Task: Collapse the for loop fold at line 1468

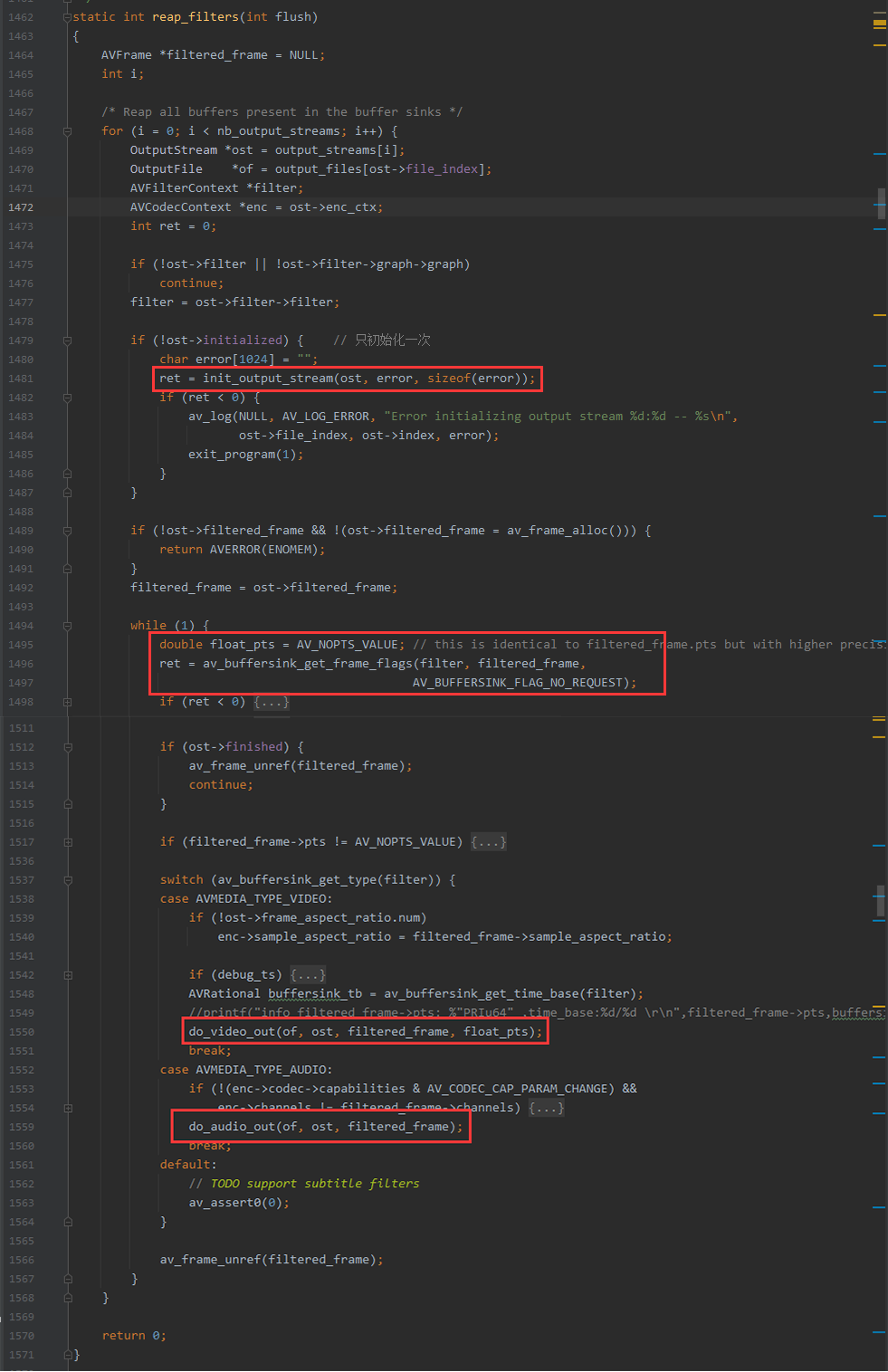Action: (68, 131)
